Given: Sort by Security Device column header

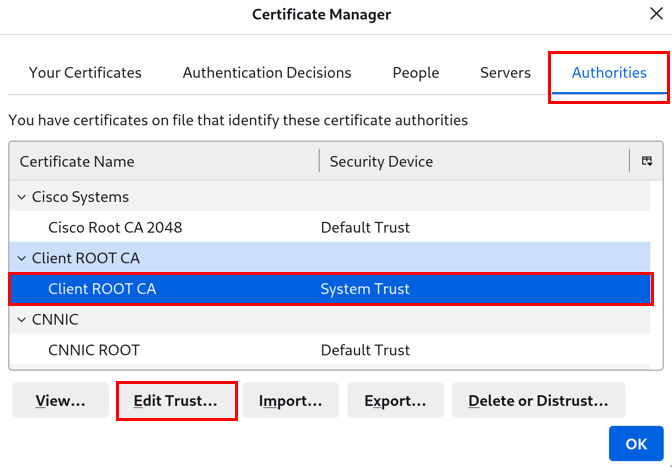Looking at the screenshot, I should (470, 161).
